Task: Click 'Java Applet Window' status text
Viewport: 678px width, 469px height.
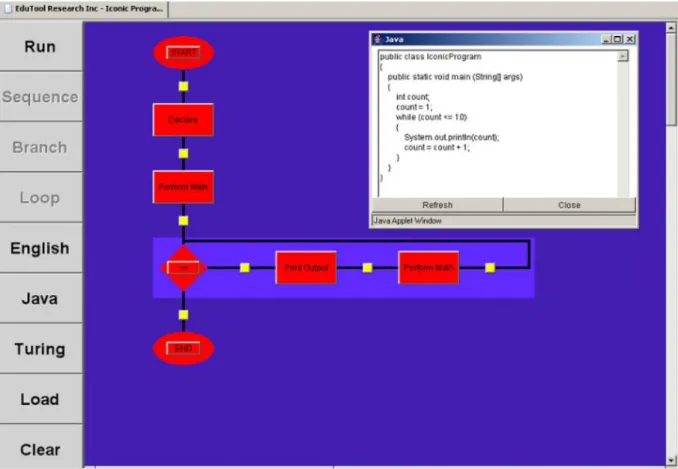Action: pos(407,221)
